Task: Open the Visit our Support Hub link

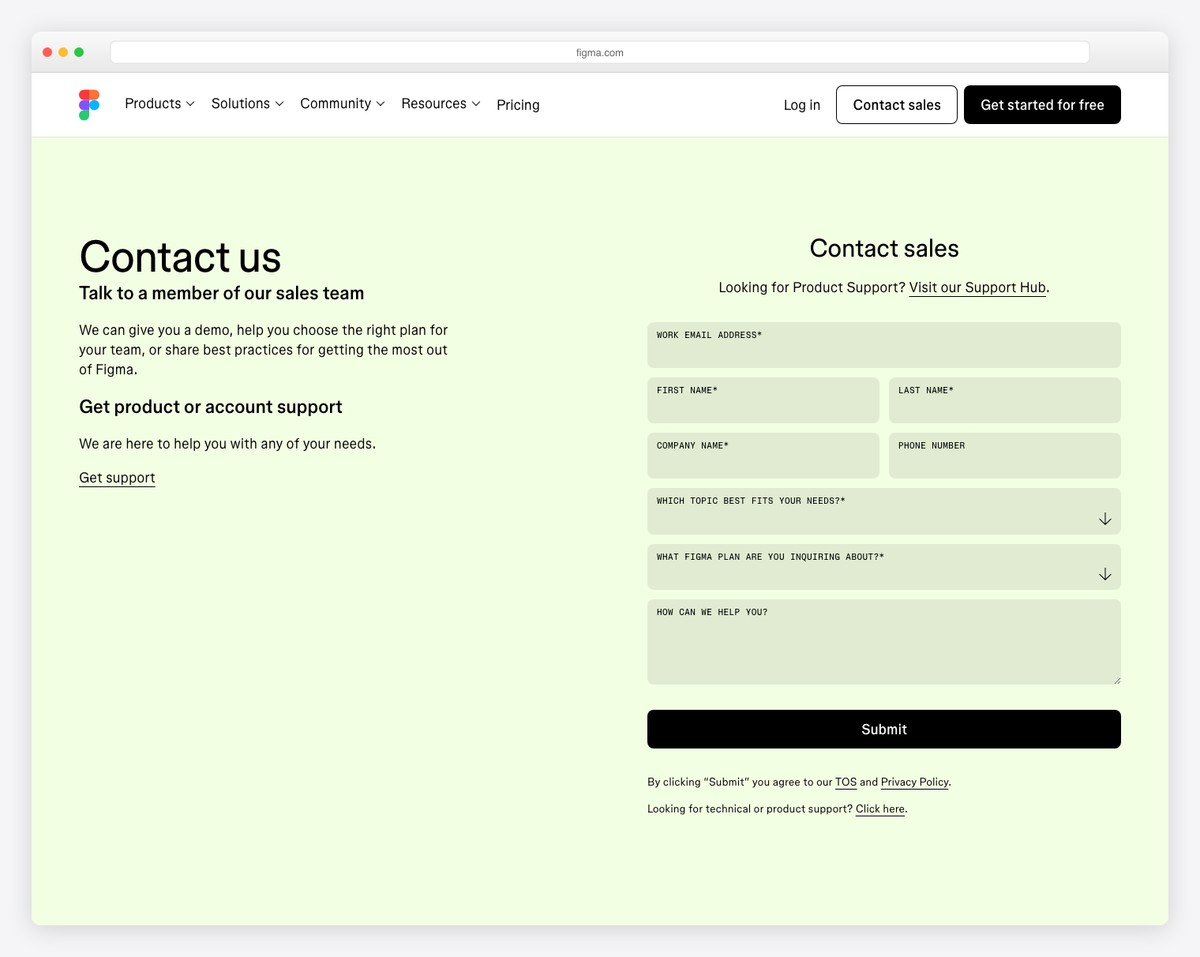Action: (x=977, y=287)
